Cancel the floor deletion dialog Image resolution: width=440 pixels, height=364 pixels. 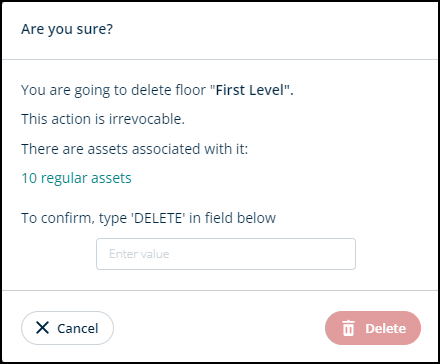click(x=67, y=328)
